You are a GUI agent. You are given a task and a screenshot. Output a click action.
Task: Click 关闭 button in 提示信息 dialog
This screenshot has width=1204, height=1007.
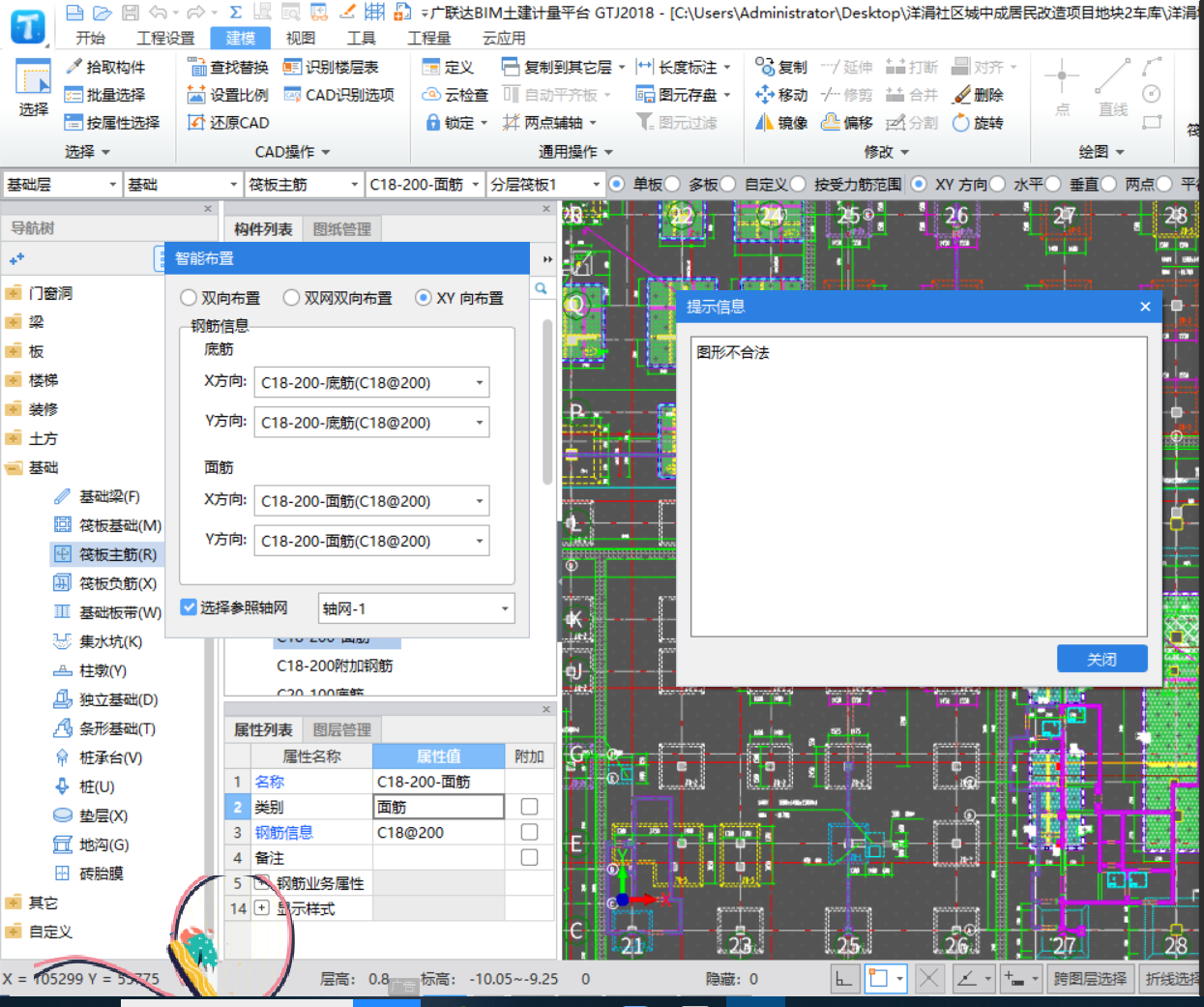[1102, 659]
